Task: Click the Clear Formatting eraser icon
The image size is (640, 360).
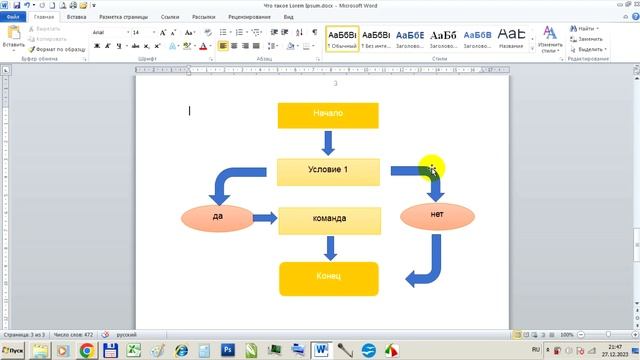Action: (208, 32)
